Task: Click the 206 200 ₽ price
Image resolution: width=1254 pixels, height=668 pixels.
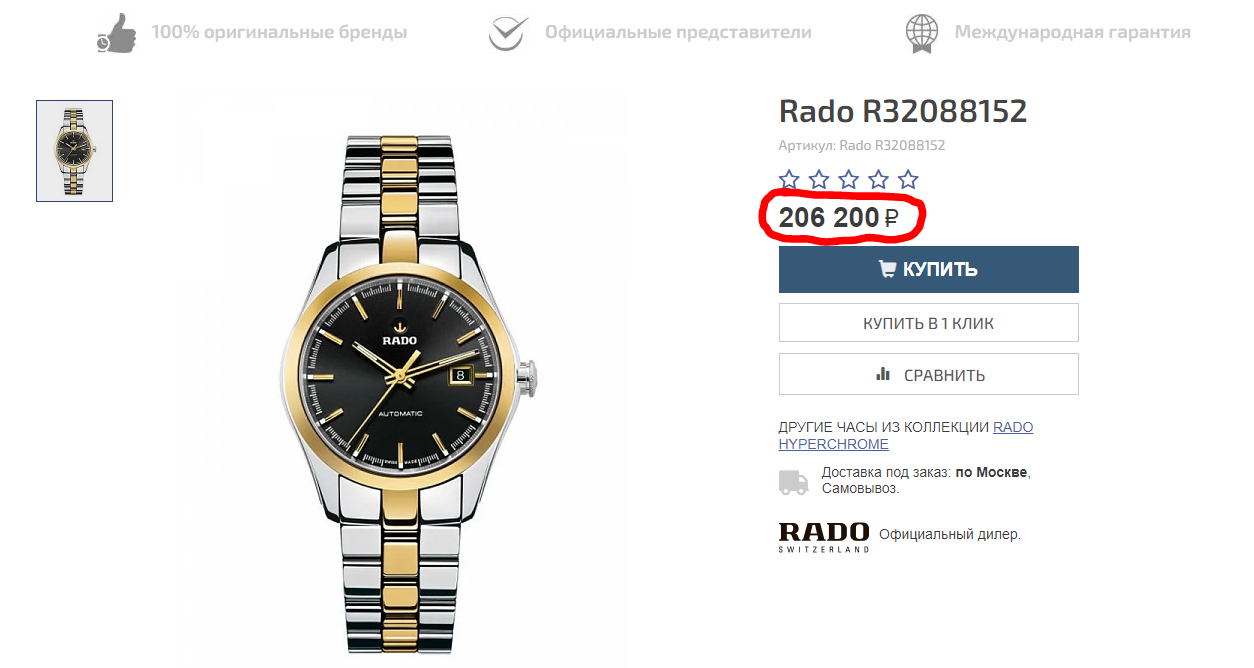Action: [838, 217]
